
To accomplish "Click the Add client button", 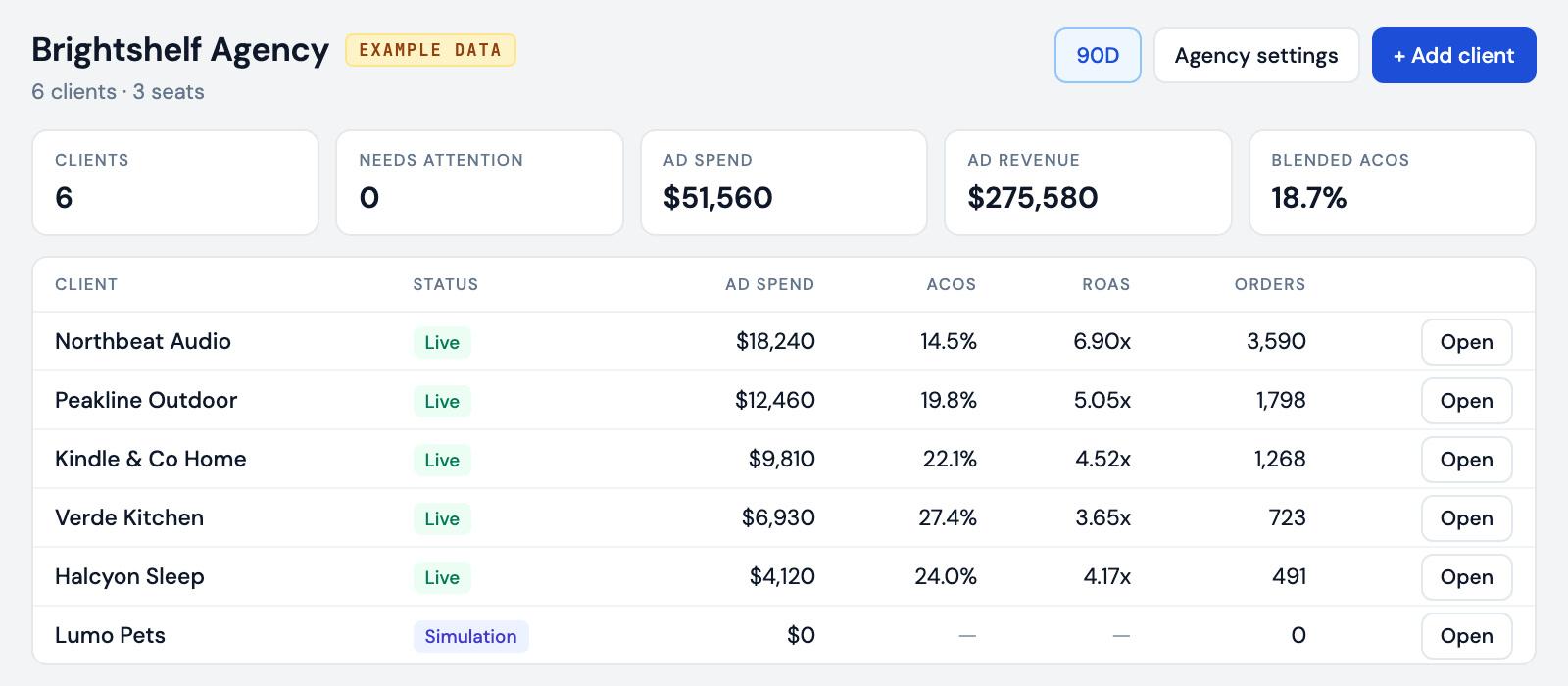I will pyautogui.click(x=1453, y=56).
